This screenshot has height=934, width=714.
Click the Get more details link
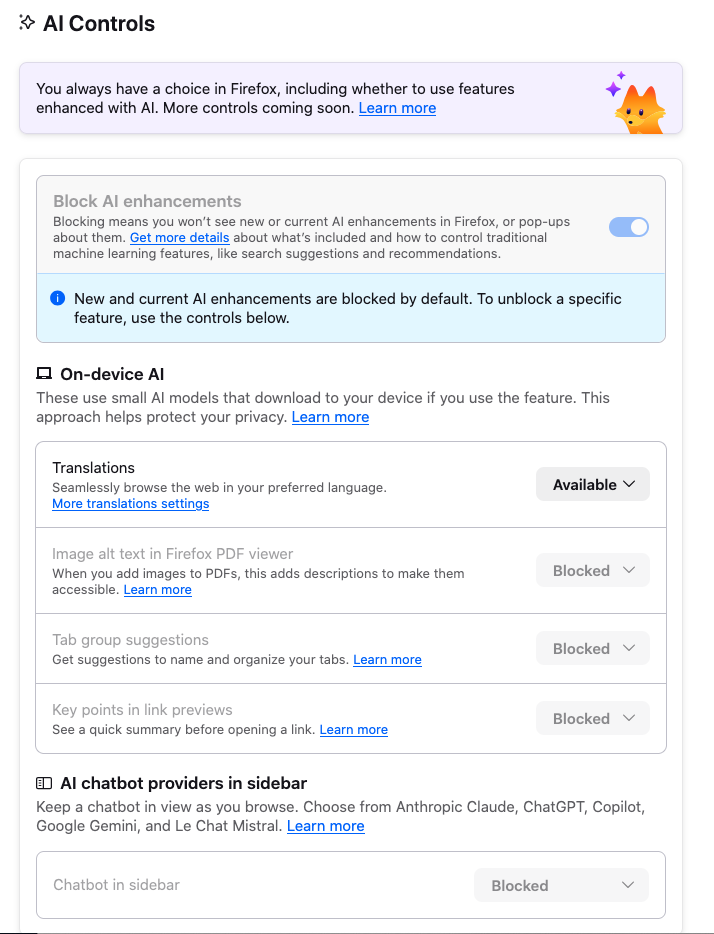click(x=179, y=238)
